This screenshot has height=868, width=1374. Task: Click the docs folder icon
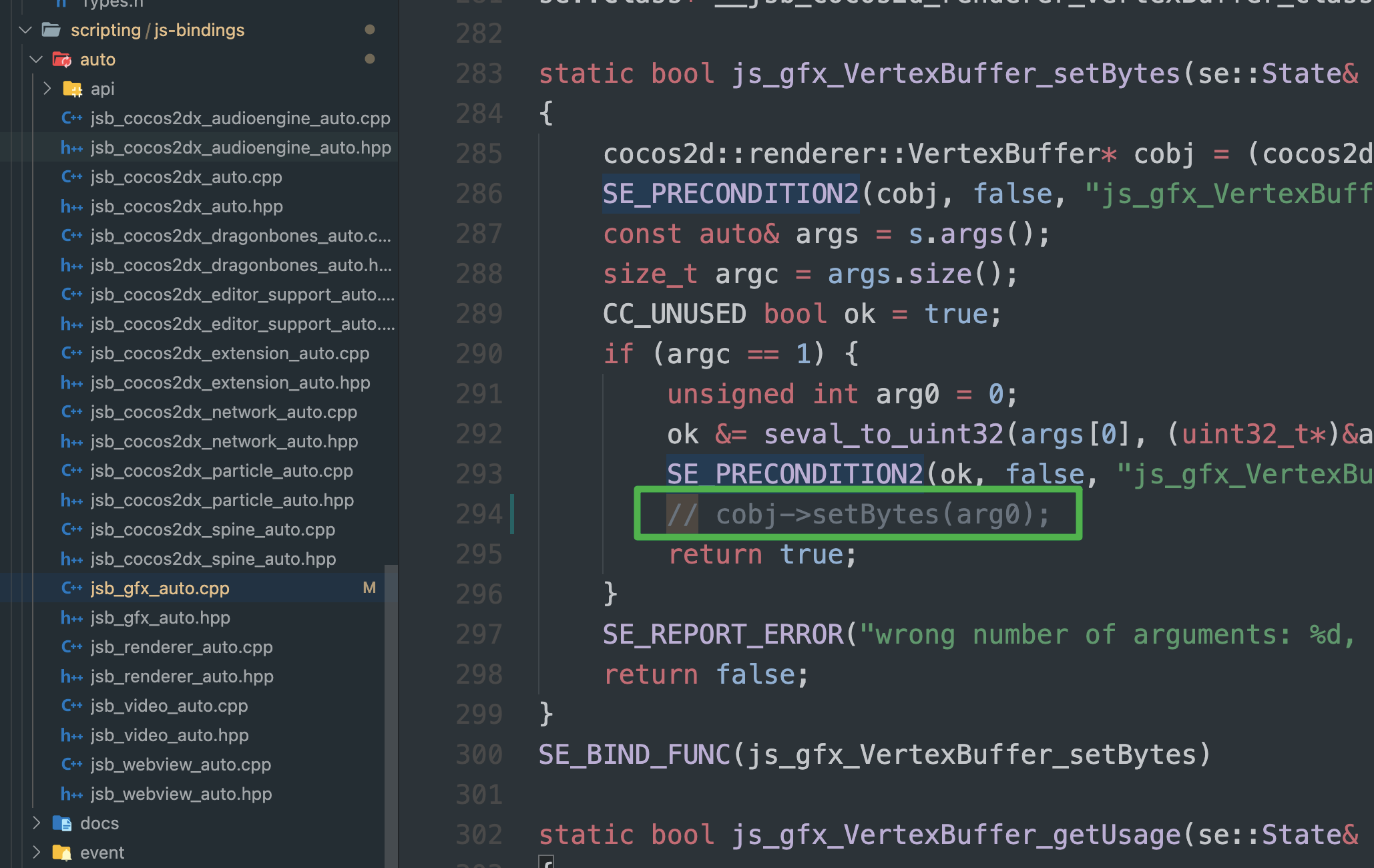click(60, 823)
